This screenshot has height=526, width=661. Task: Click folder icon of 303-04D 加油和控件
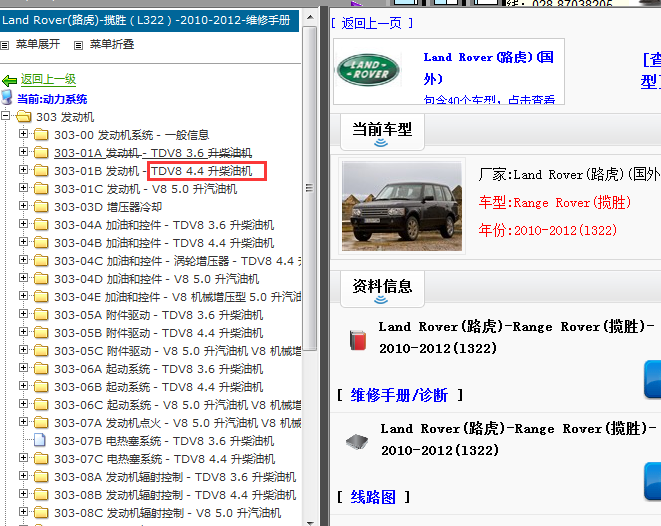point(41,279)
